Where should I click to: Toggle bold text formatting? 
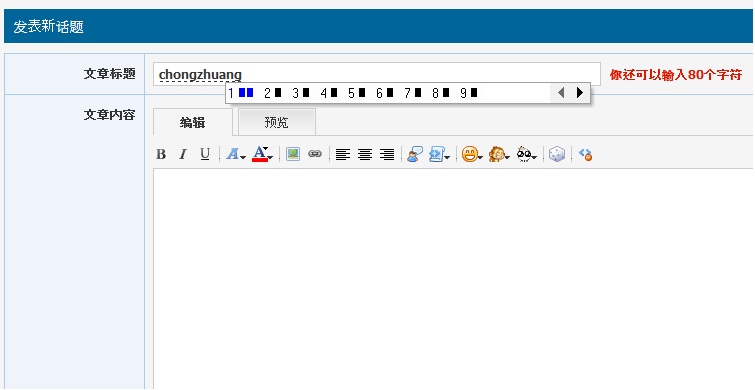(161, 155)
